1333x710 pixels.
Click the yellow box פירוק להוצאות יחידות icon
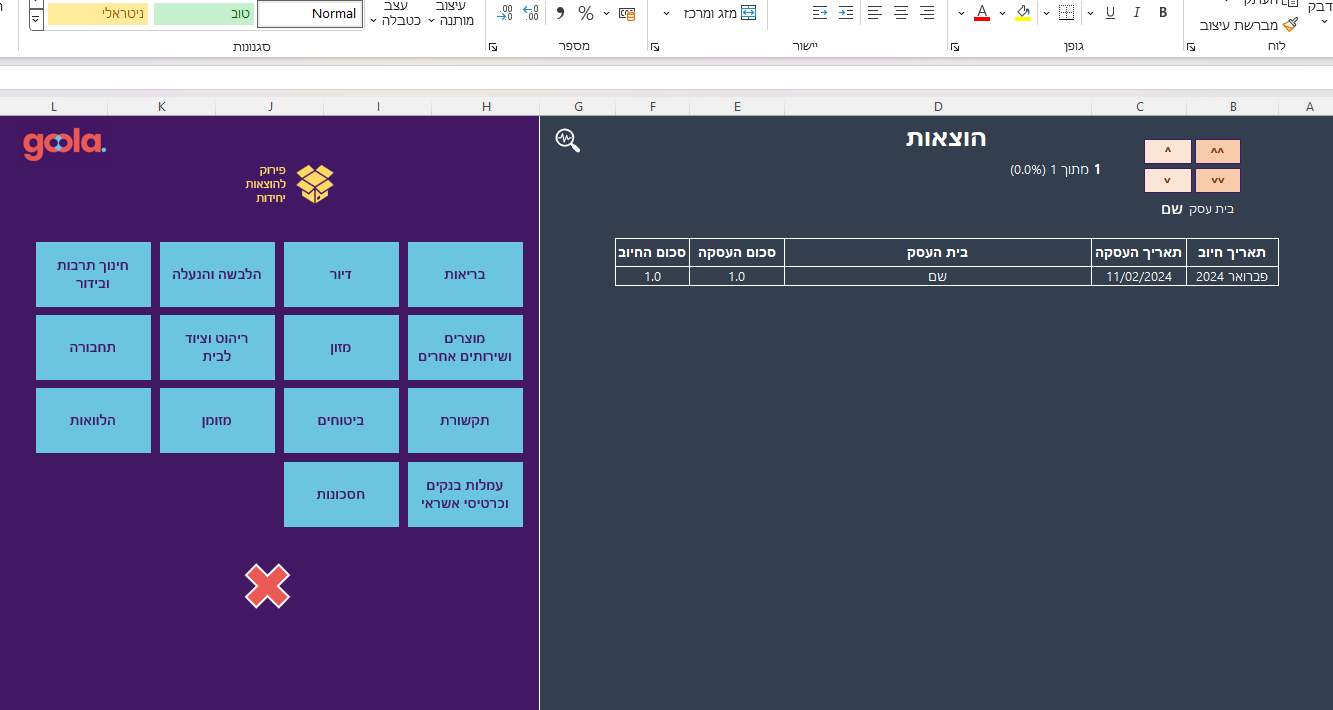click(x=316, y=184)
